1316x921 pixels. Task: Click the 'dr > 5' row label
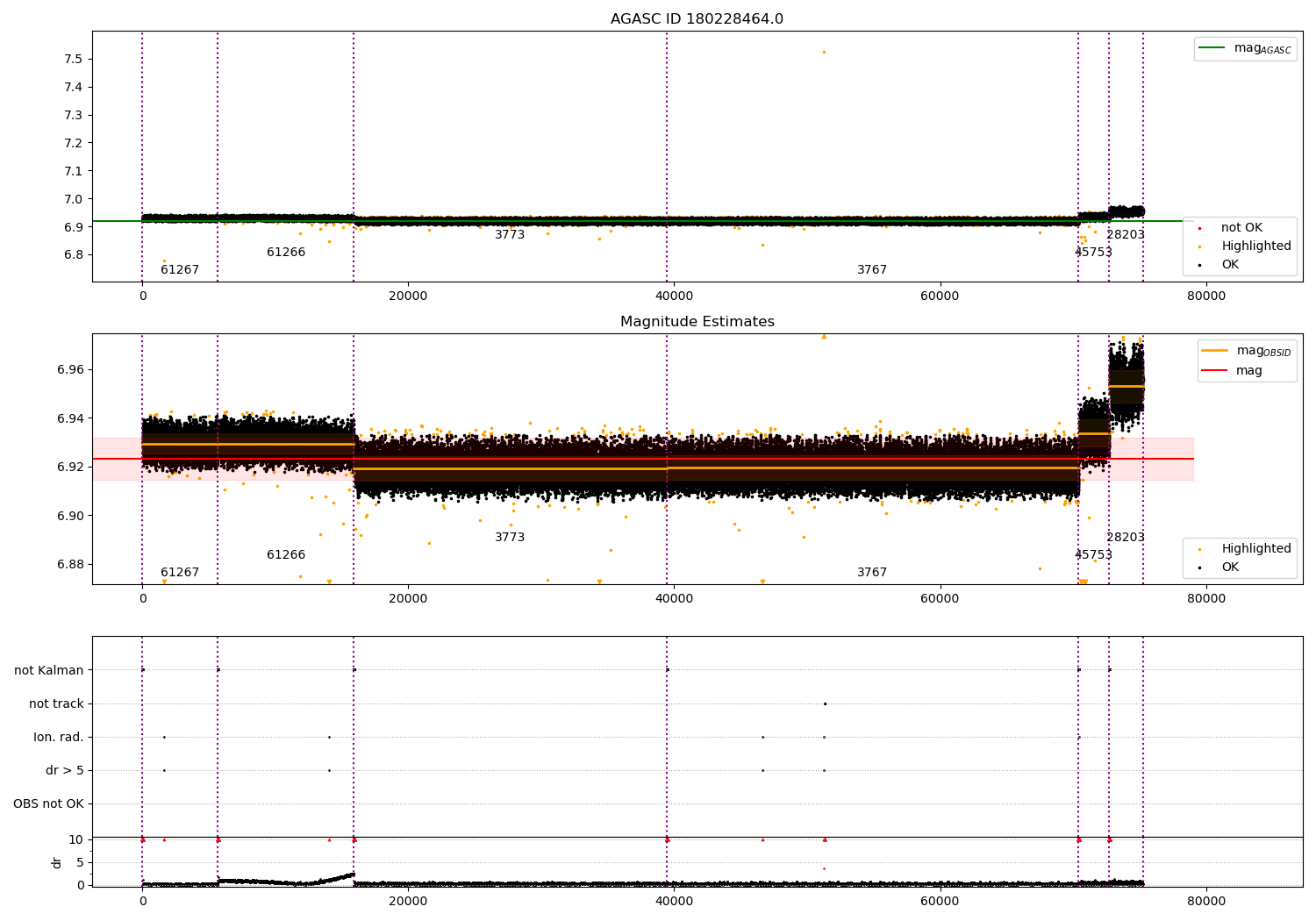click(65, 771)
